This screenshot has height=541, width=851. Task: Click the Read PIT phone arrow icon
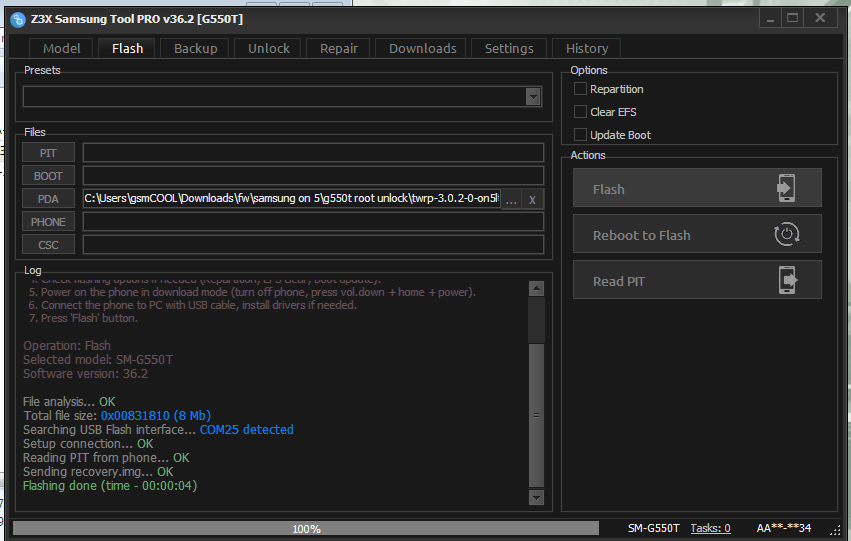(788, 280)
